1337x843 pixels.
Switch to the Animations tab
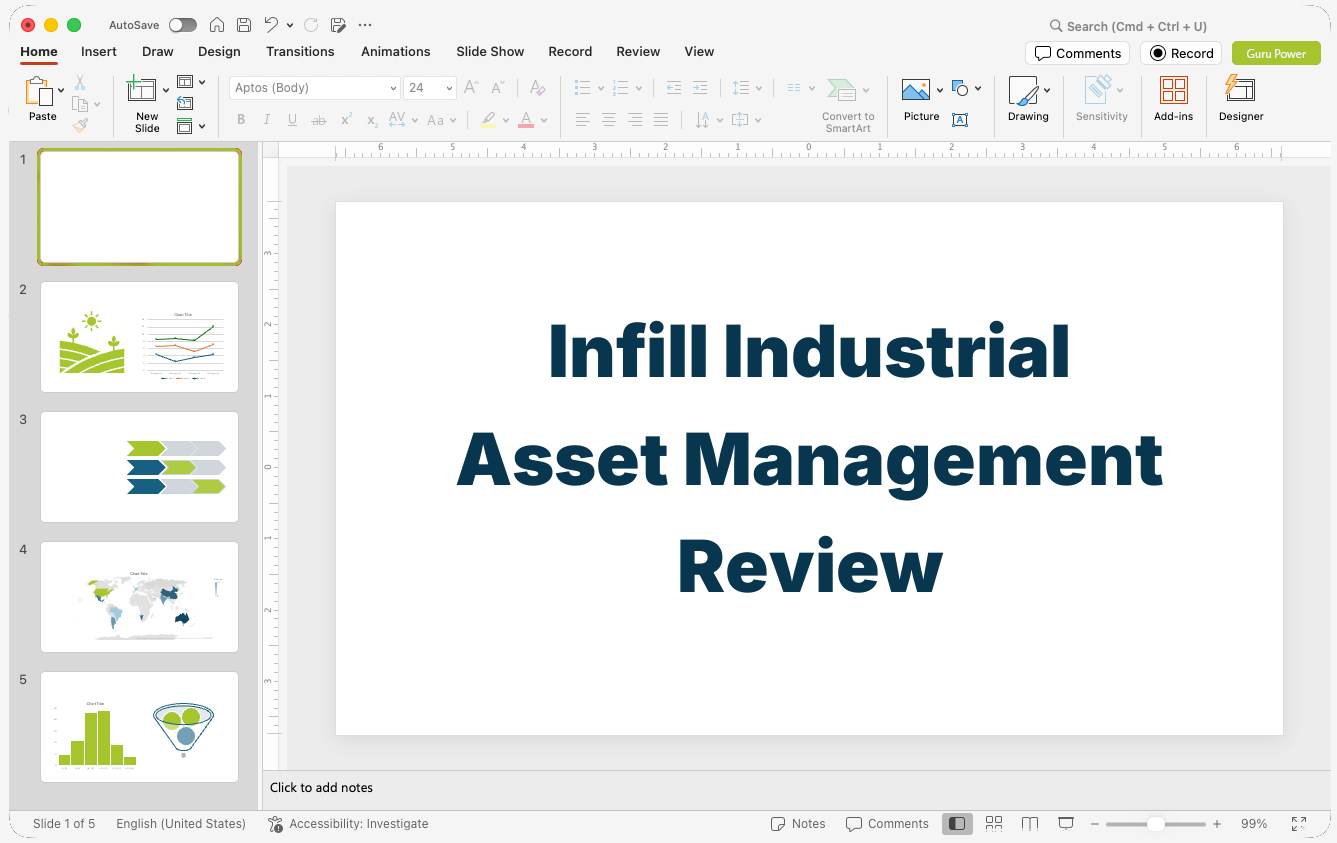396,51
